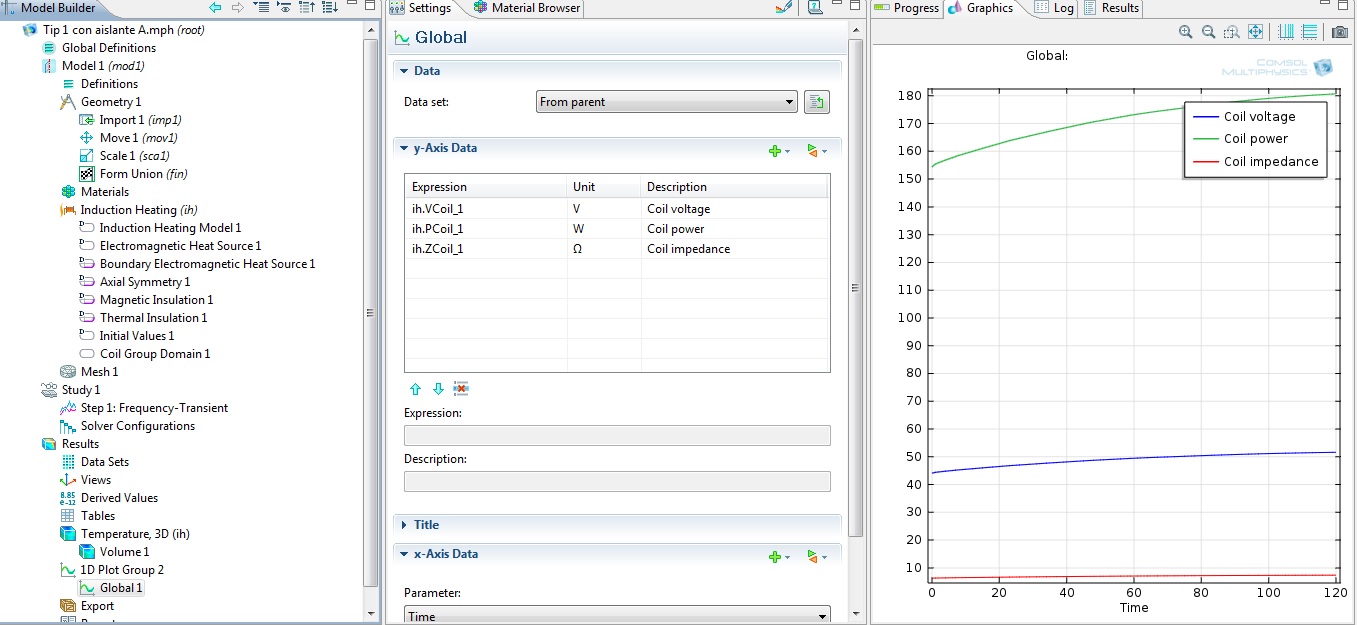Image resolution: width=1357 pixels, height=625 pixels.
Task: Toggle x-axis log scale in Graphics toolbar
Action: (1286, 32)
